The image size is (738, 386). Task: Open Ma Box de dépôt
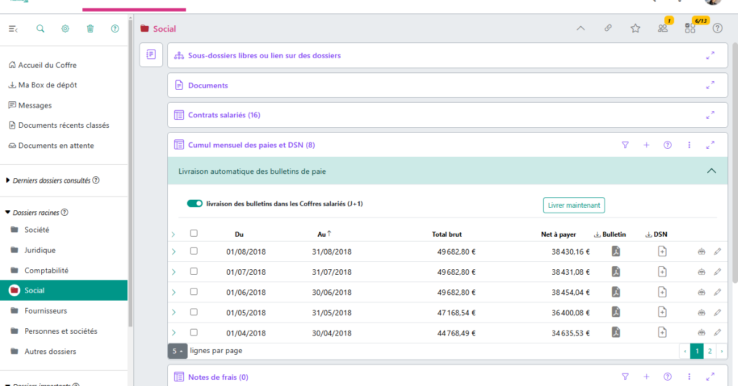pos(42,85)
